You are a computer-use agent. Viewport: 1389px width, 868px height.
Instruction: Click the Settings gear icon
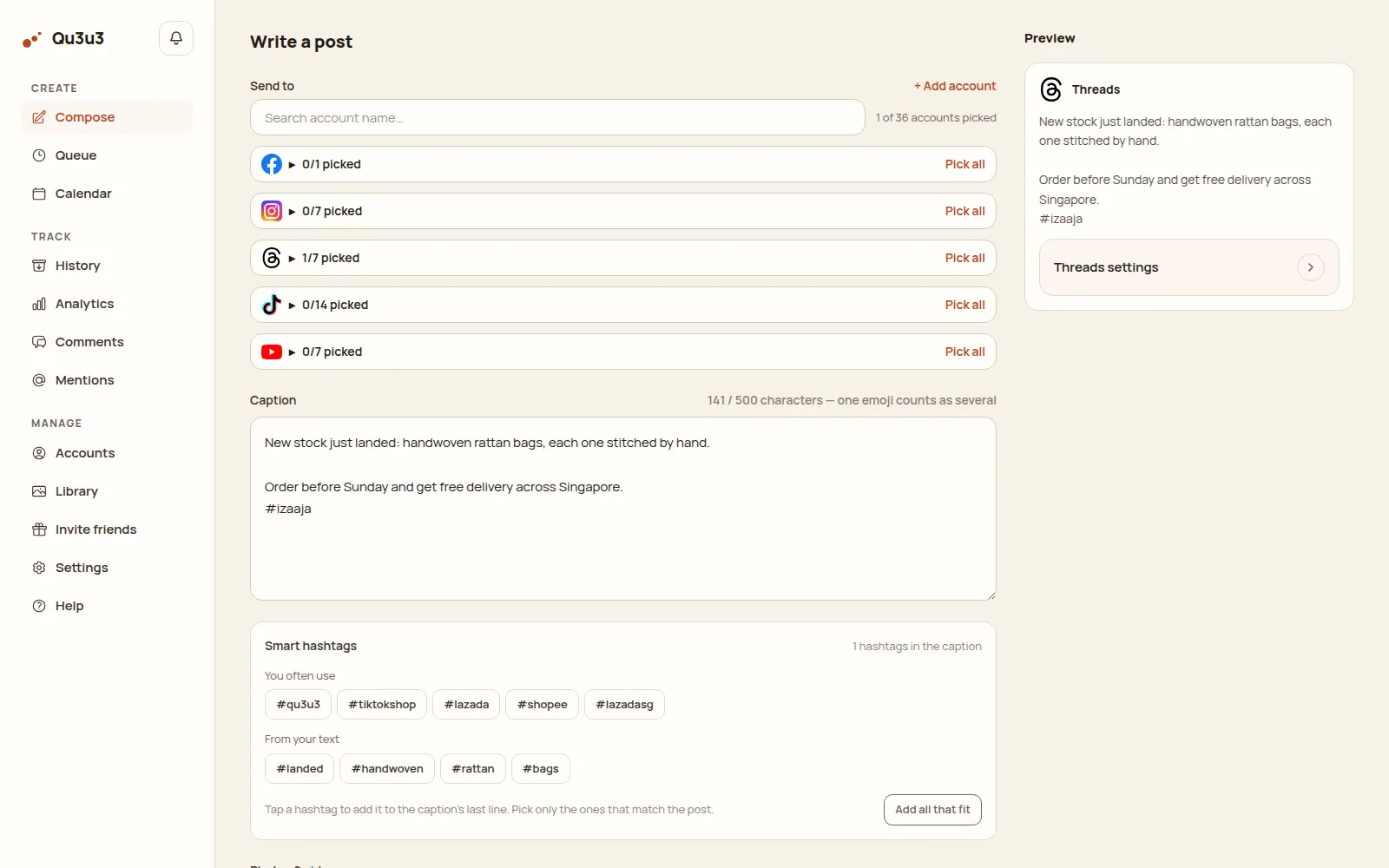tap(39, 568)
